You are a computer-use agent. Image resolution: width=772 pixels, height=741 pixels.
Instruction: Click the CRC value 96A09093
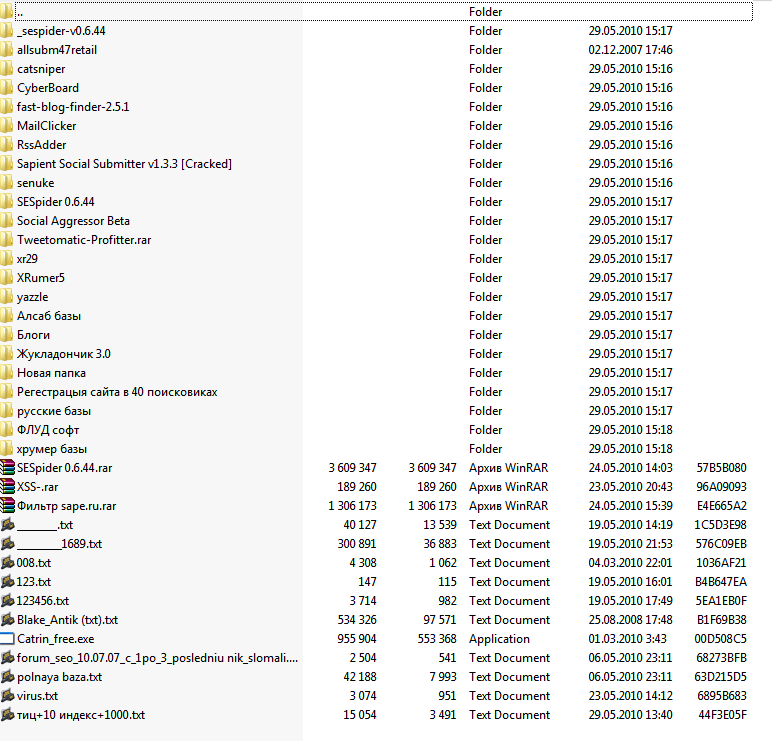click(721, 487)
